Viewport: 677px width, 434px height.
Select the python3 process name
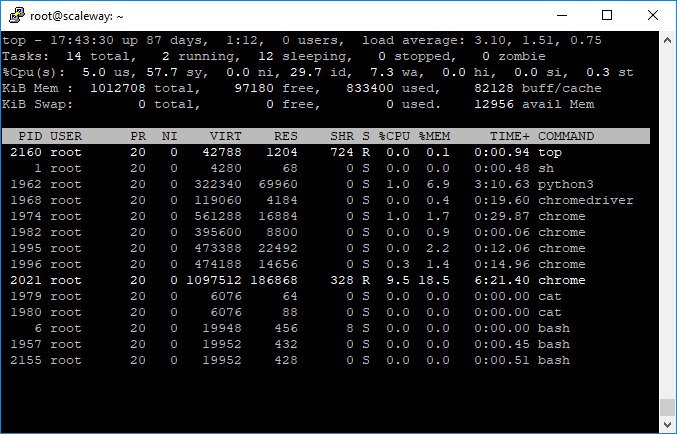click(x=566, y=184)
